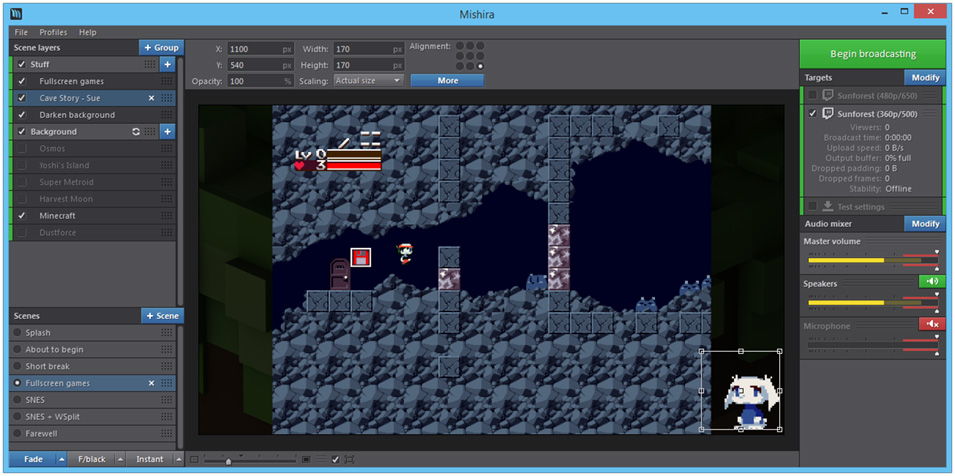
Task: Click the download icon beside Test settings
Action: click(x=828, y=206)
